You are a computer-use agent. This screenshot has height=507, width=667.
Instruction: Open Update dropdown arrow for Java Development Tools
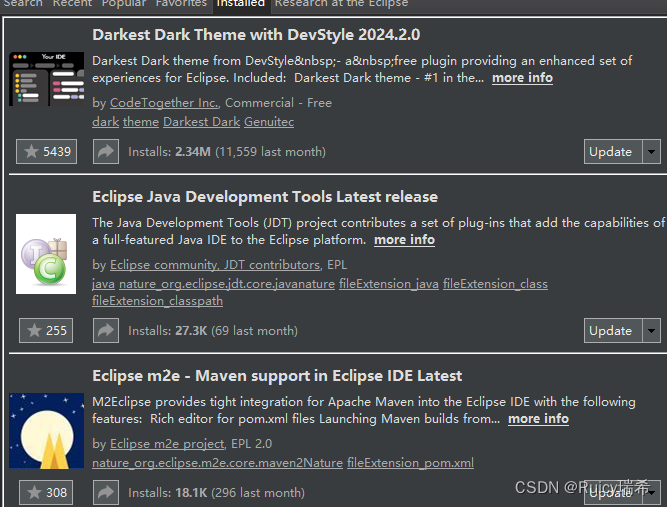tap(651, 330)
